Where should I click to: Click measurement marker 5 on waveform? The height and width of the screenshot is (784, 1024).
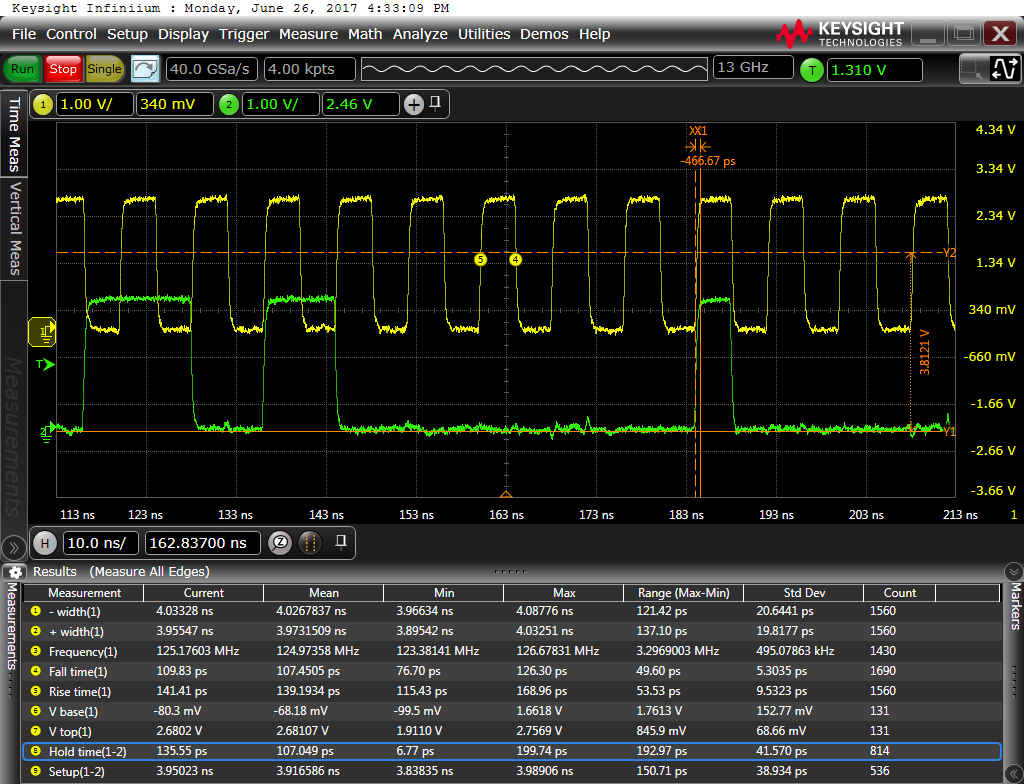click(x=481, y=259)
